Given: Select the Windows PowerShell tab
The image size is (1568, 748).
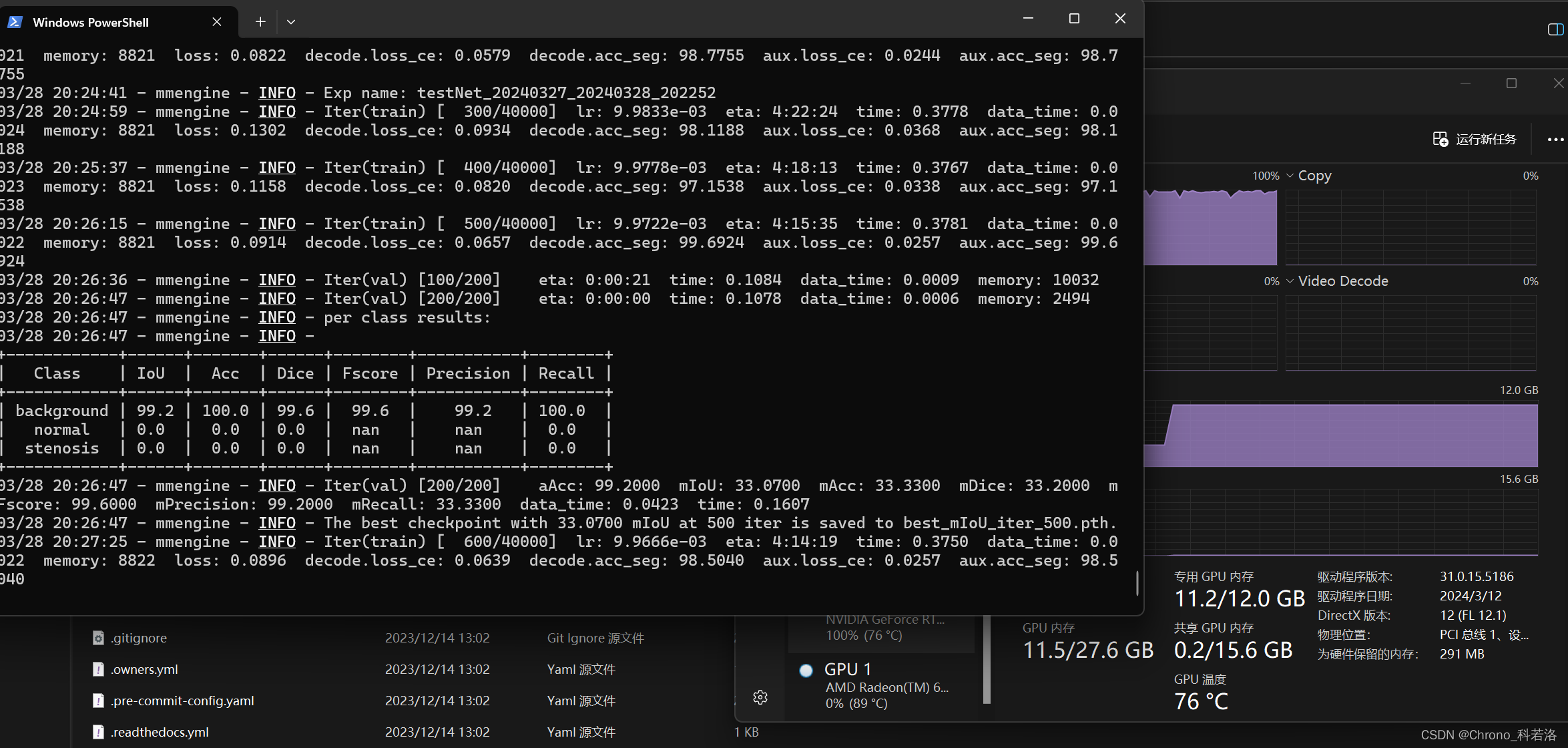Looking at the screenshot, I should [119, 22].
